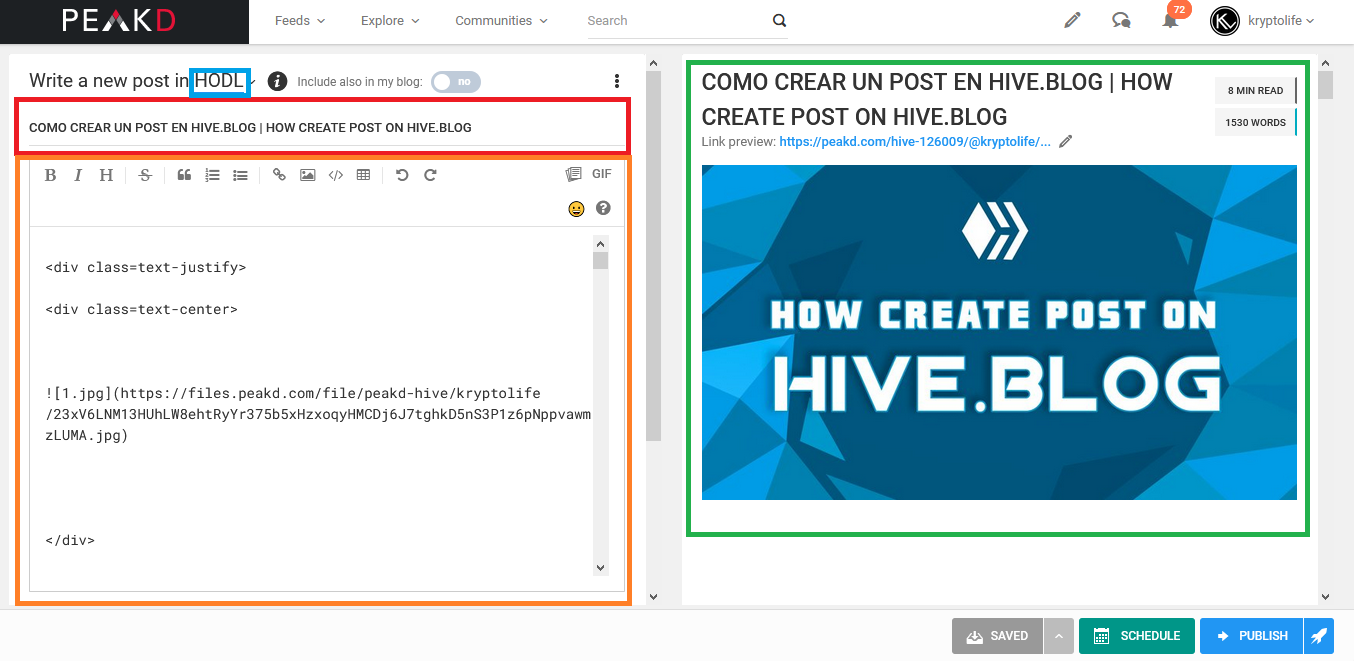
Task: Click the editor panel scrollbar up arrow
Action: tap(653, 64)
